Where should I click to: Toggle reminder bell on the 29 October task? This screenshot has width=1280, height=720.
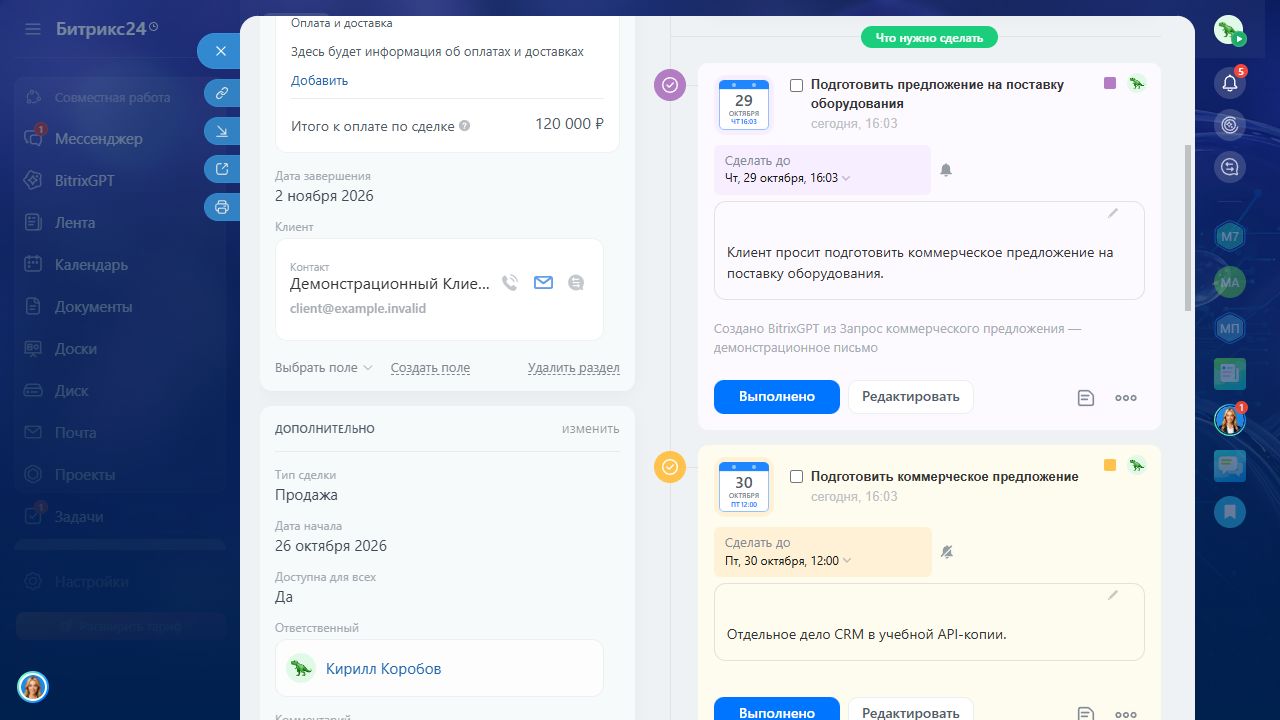point(946,170)
